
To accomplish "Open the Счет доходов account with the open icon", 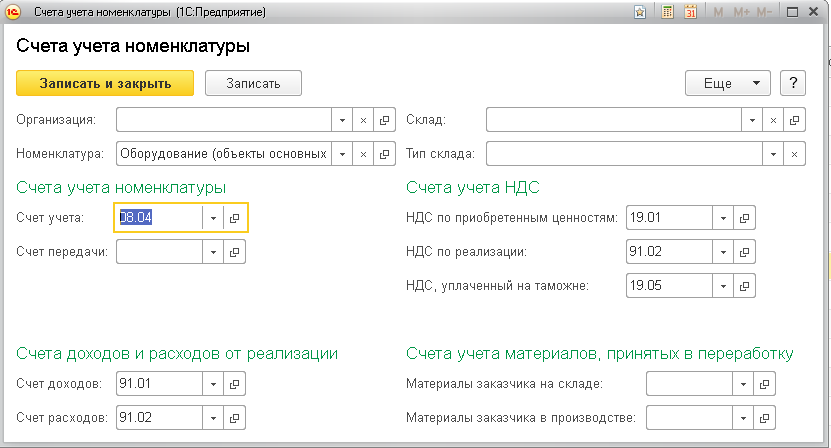I will 234,384.
